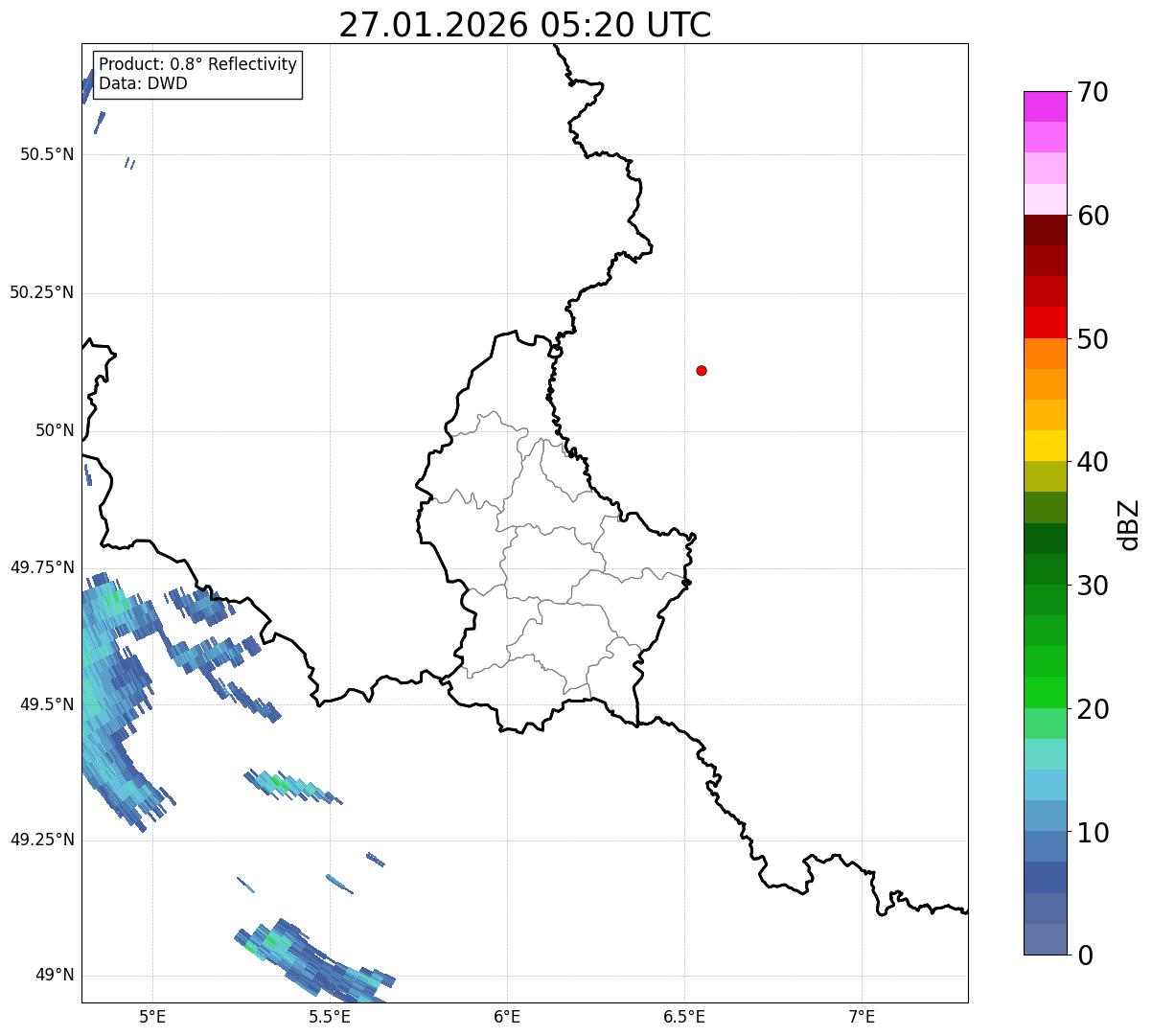This screenshot has height=1036, width=1152.
Task: Click the dBZ colorbar axis label
Action: tap(1129, 524)
